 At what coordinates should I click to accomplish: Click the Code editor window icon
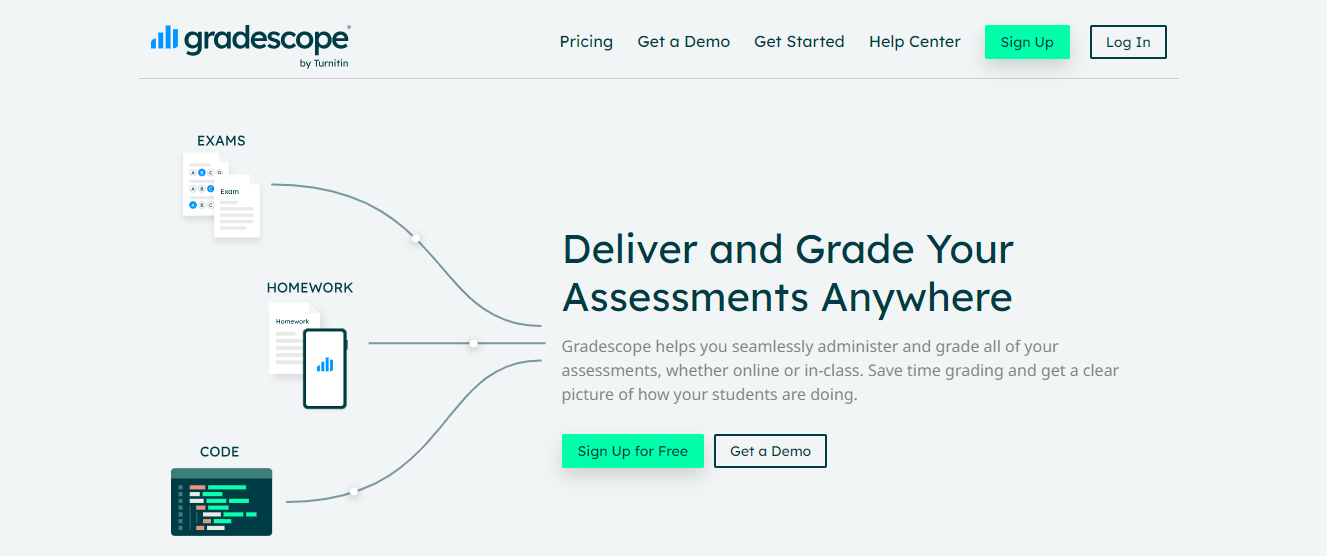click(x=221, y=501)
